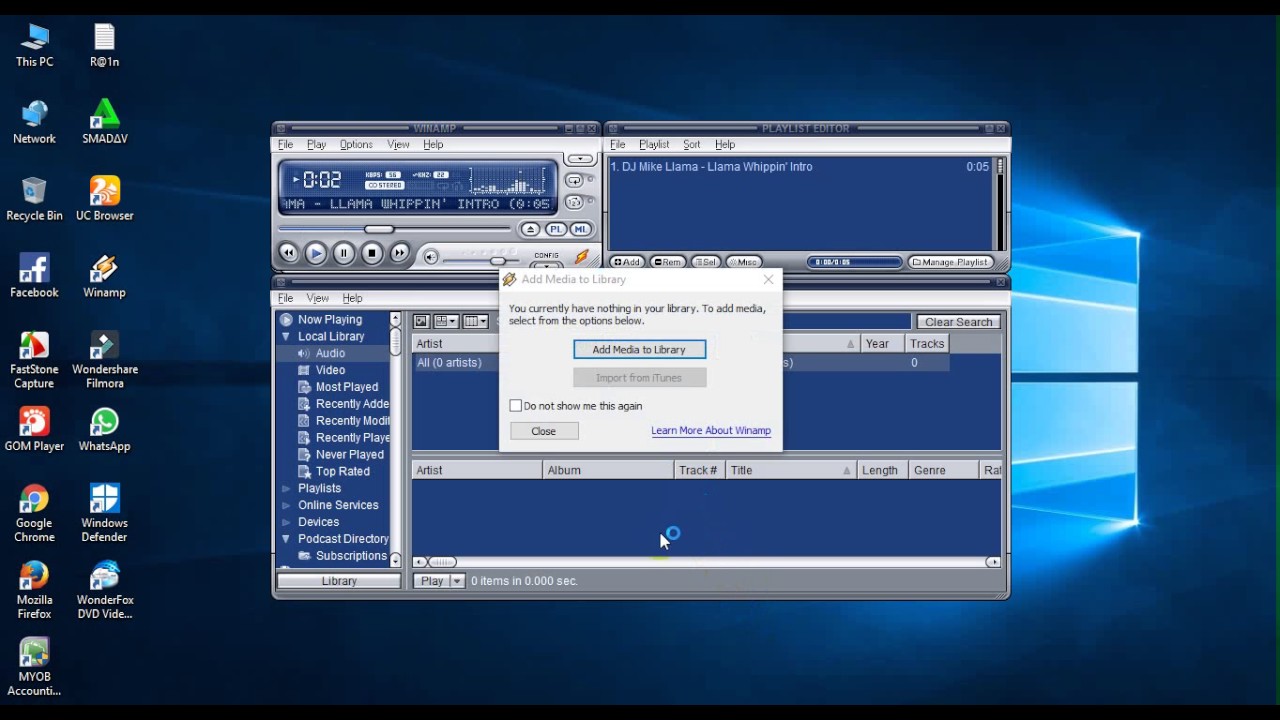1280x720 pixels.
Task: Click the Add button in Playlist Editor
Action: coord(627,262)
